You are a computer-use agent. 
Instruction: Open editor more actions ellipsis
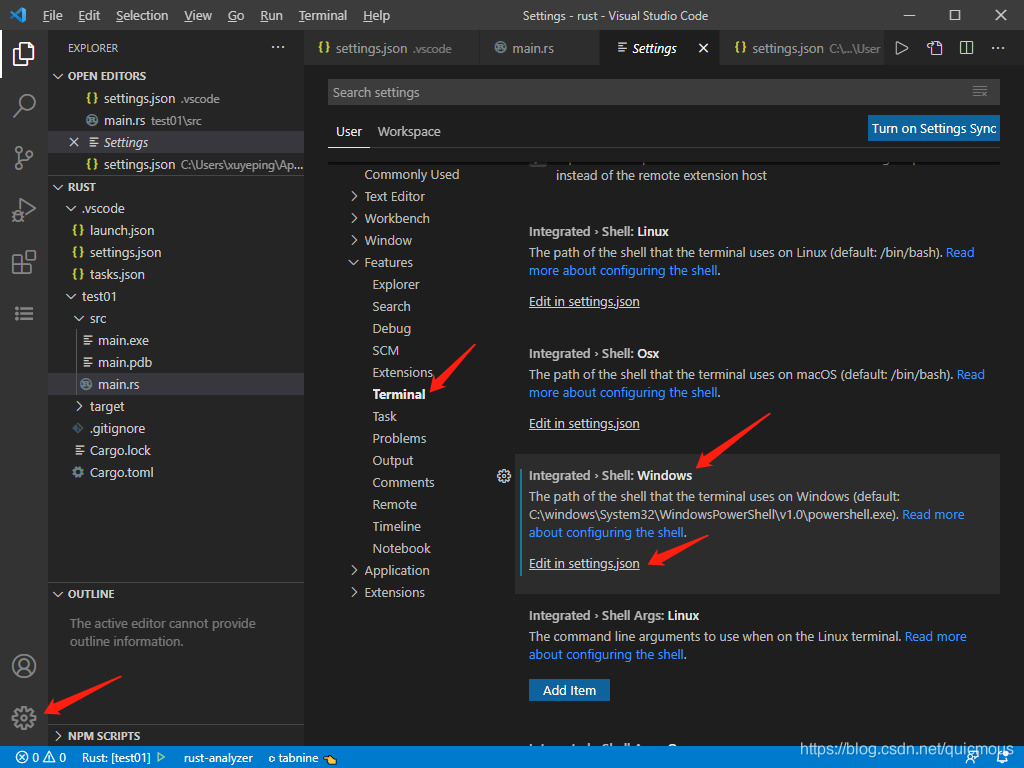[x=998, y=48]
